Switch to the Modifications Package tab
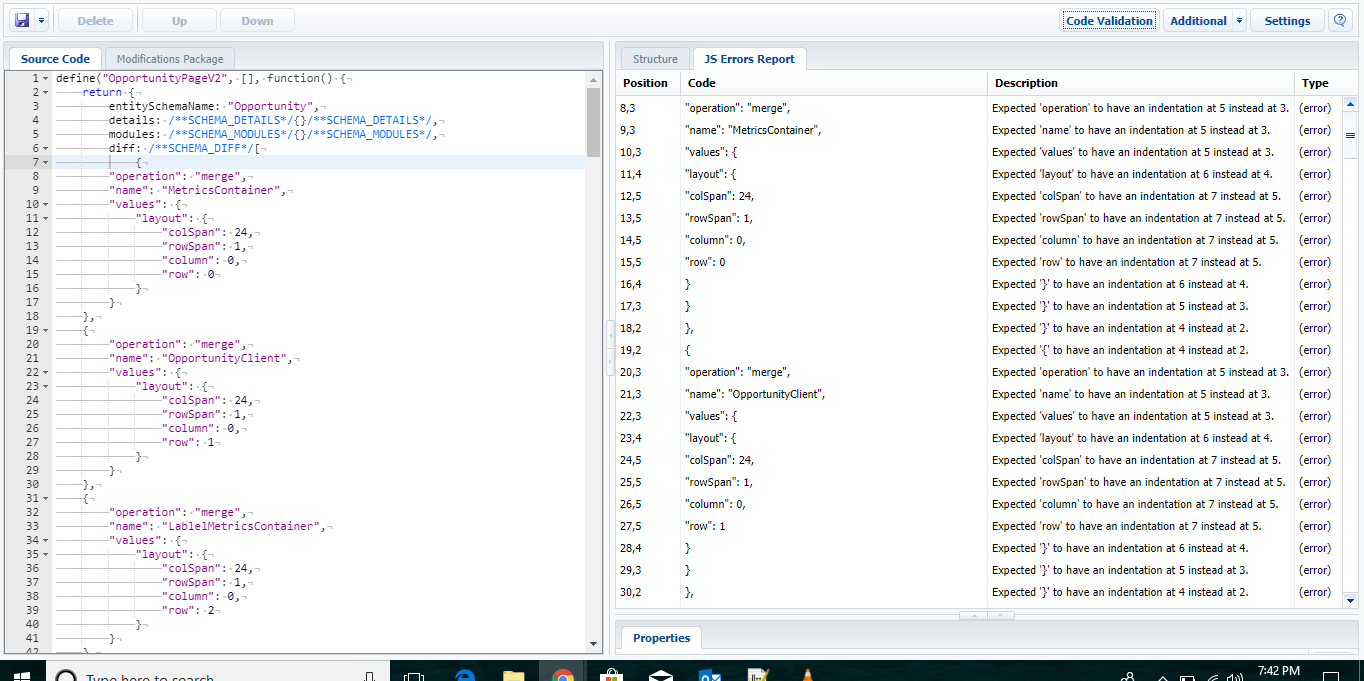Image resolution: width=1364 pixels, height=681 pixels. click(x=169, y=58)
